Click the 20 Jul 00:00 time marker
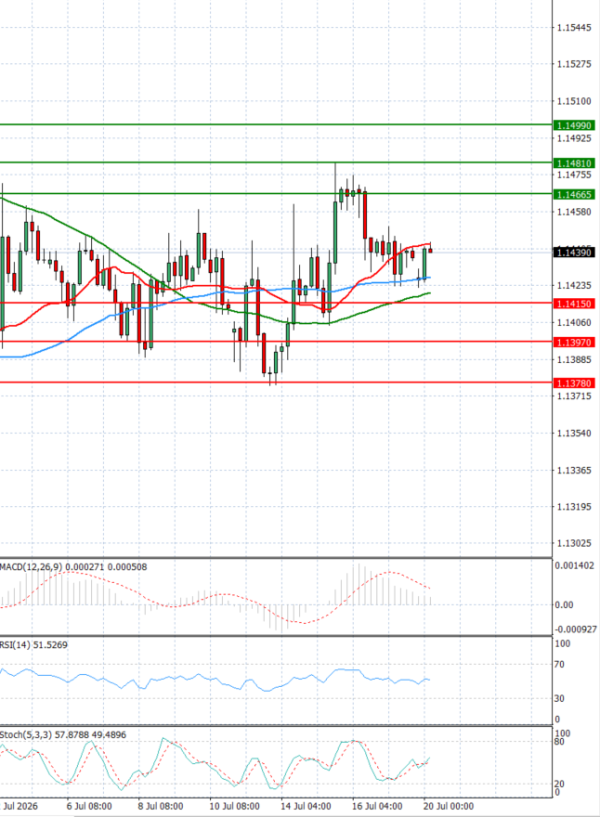 pos(448,806)
